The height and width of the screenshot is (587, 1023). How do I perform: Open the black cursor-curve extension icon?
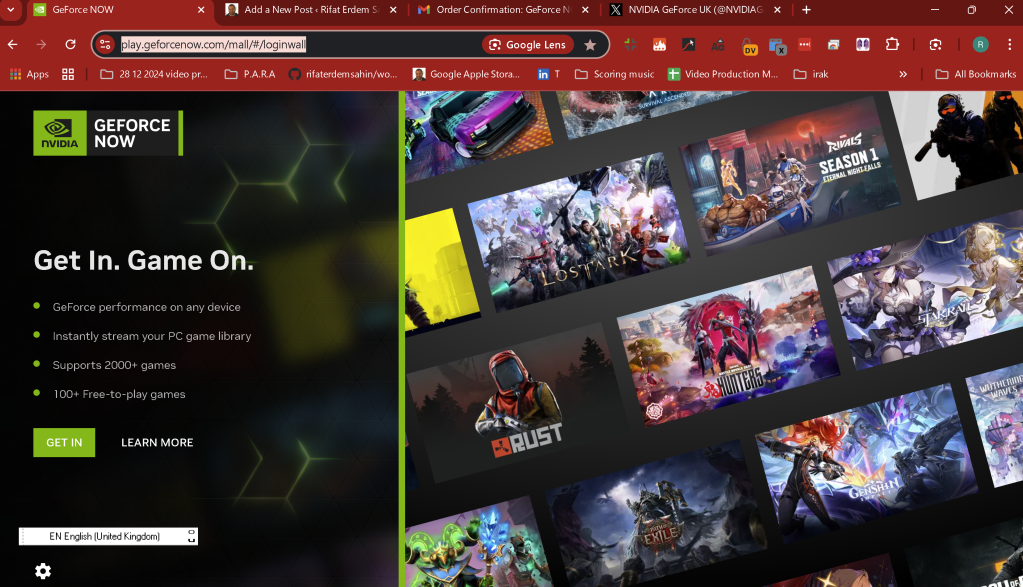[x=688, y=44]
